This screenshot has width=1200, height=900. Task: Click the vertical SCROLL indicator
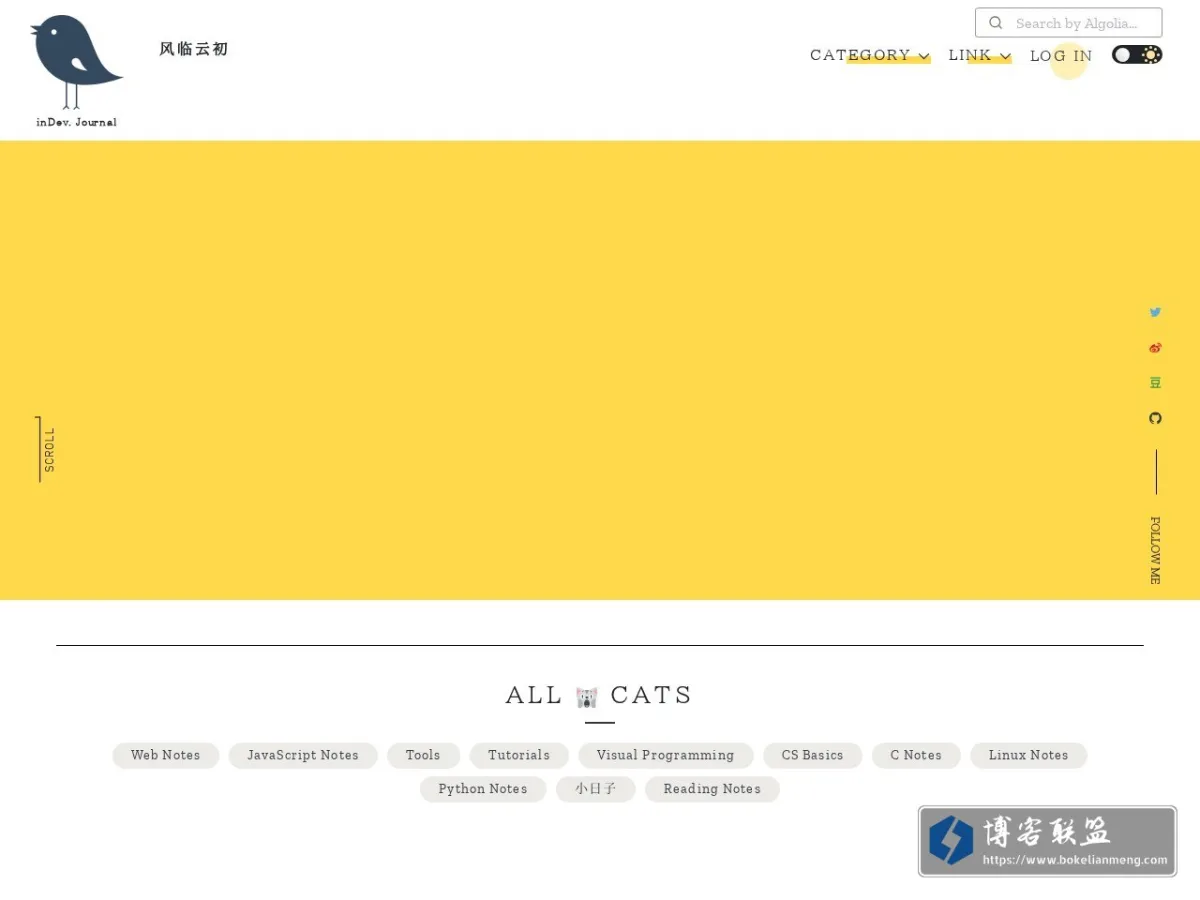(47, 450)
